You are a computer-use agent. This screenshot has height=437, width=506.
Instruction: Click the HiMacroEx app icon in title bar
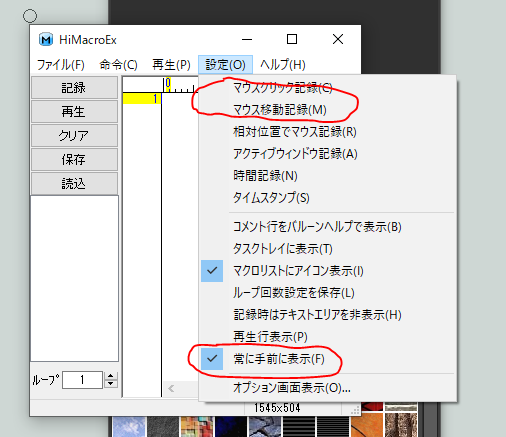coord(46,40)
